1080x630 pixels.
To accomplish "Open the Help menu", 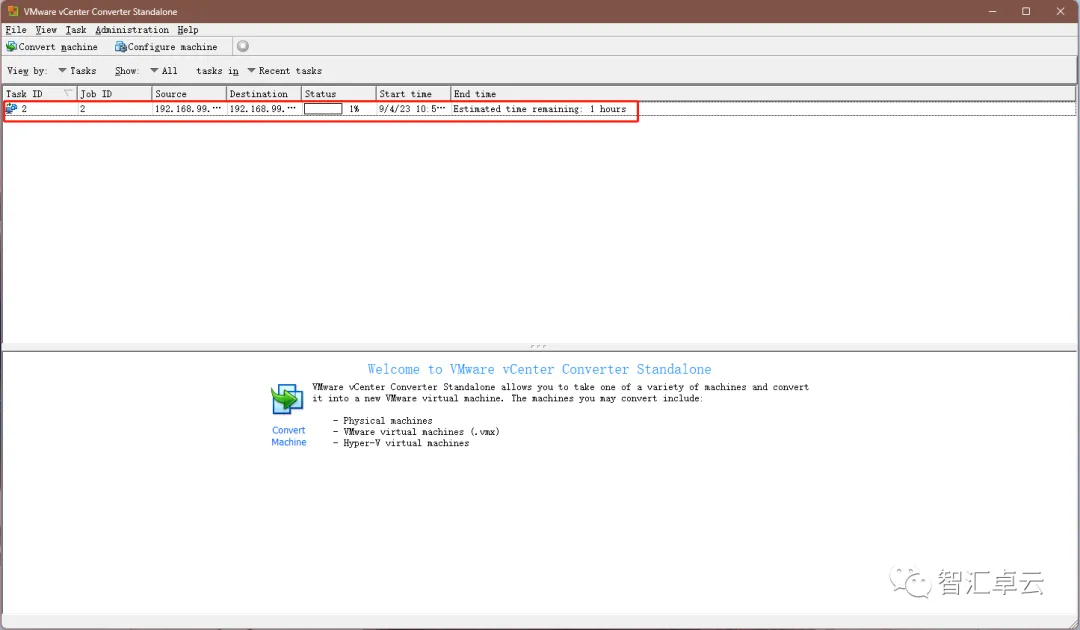I will point(187,30).
